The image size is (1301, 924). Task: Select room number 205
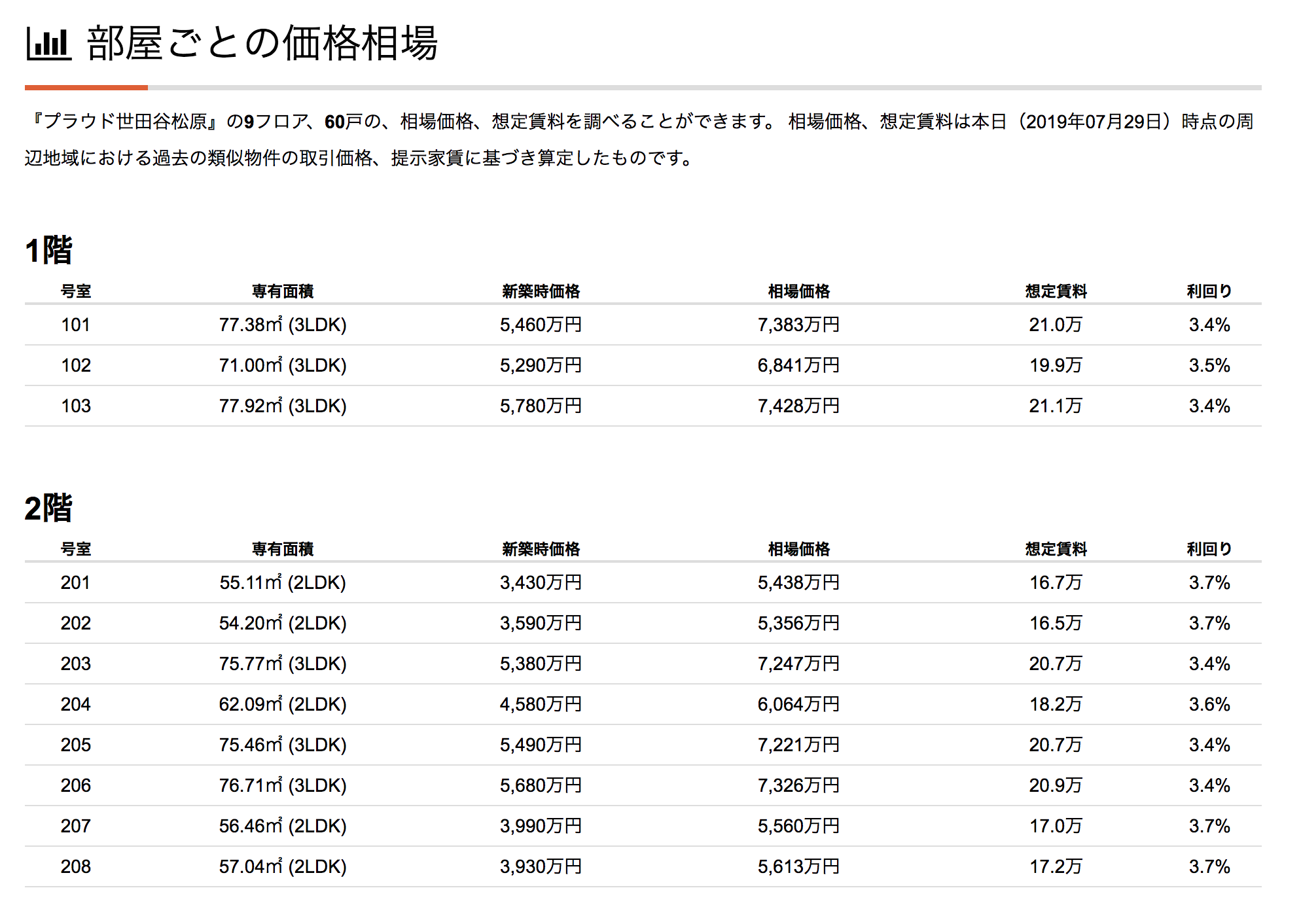coord(75,745)
